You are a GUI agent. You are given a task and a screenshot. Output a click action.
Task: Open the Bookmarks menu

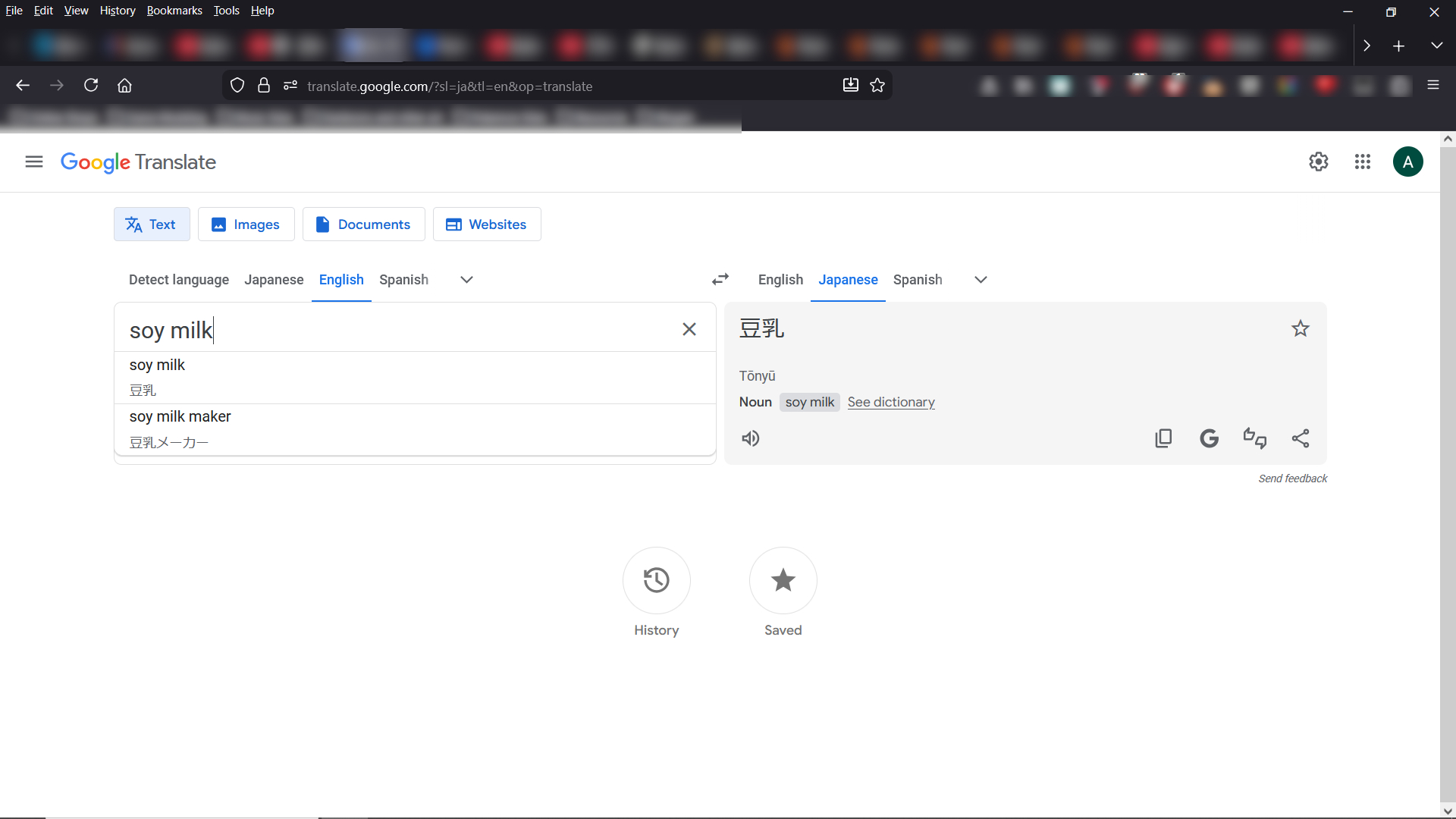coord(174,11)
